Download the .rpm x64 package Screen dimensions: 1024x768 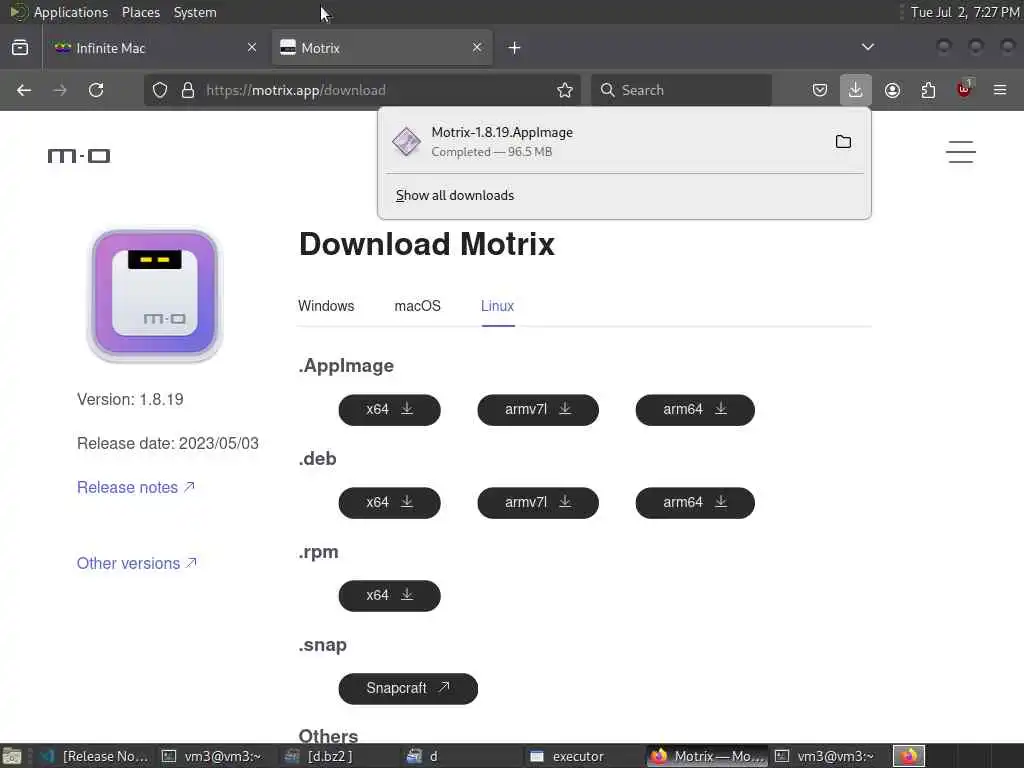[389, 596]
